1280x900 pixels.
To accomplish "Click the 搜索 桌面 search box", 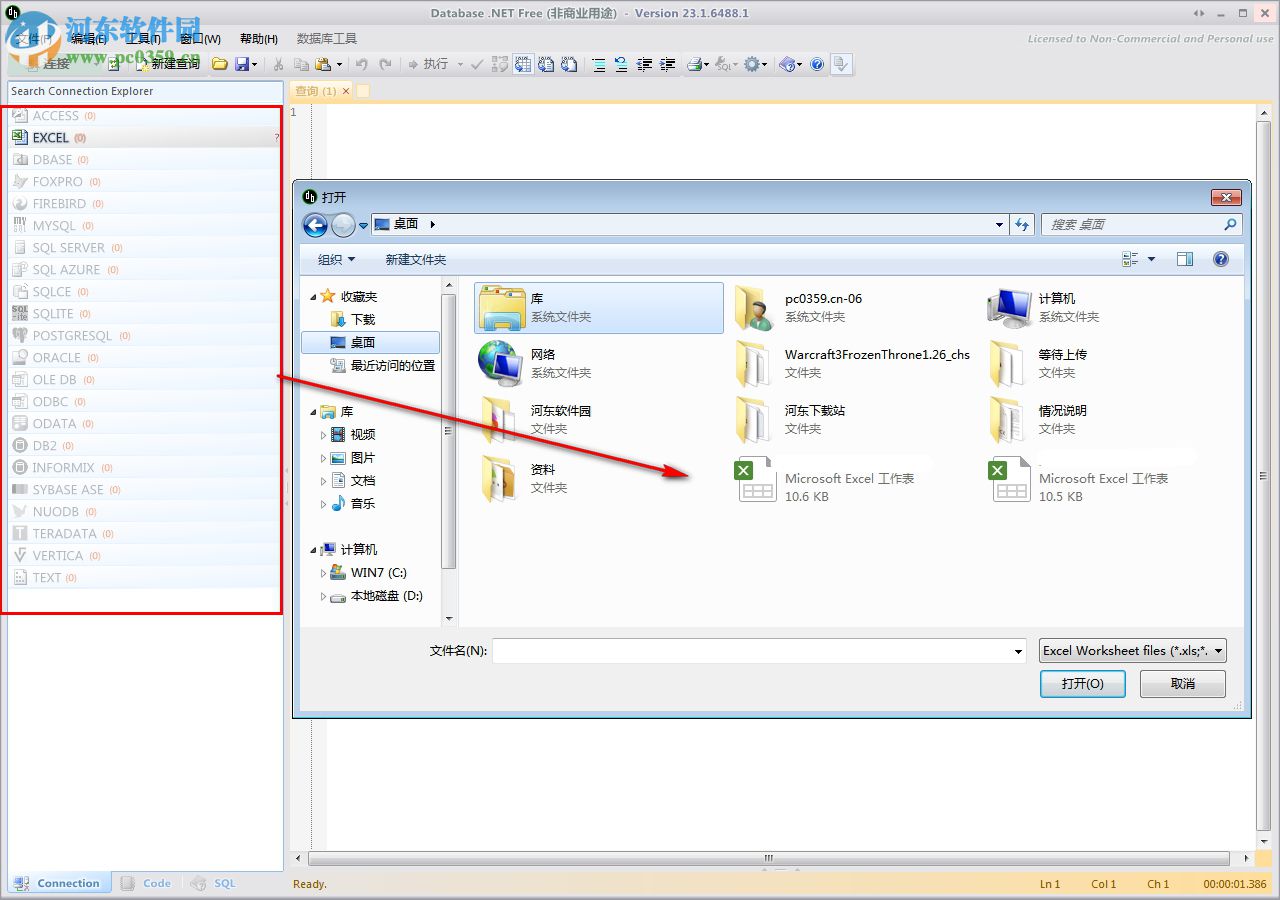I will [1141, 225].
